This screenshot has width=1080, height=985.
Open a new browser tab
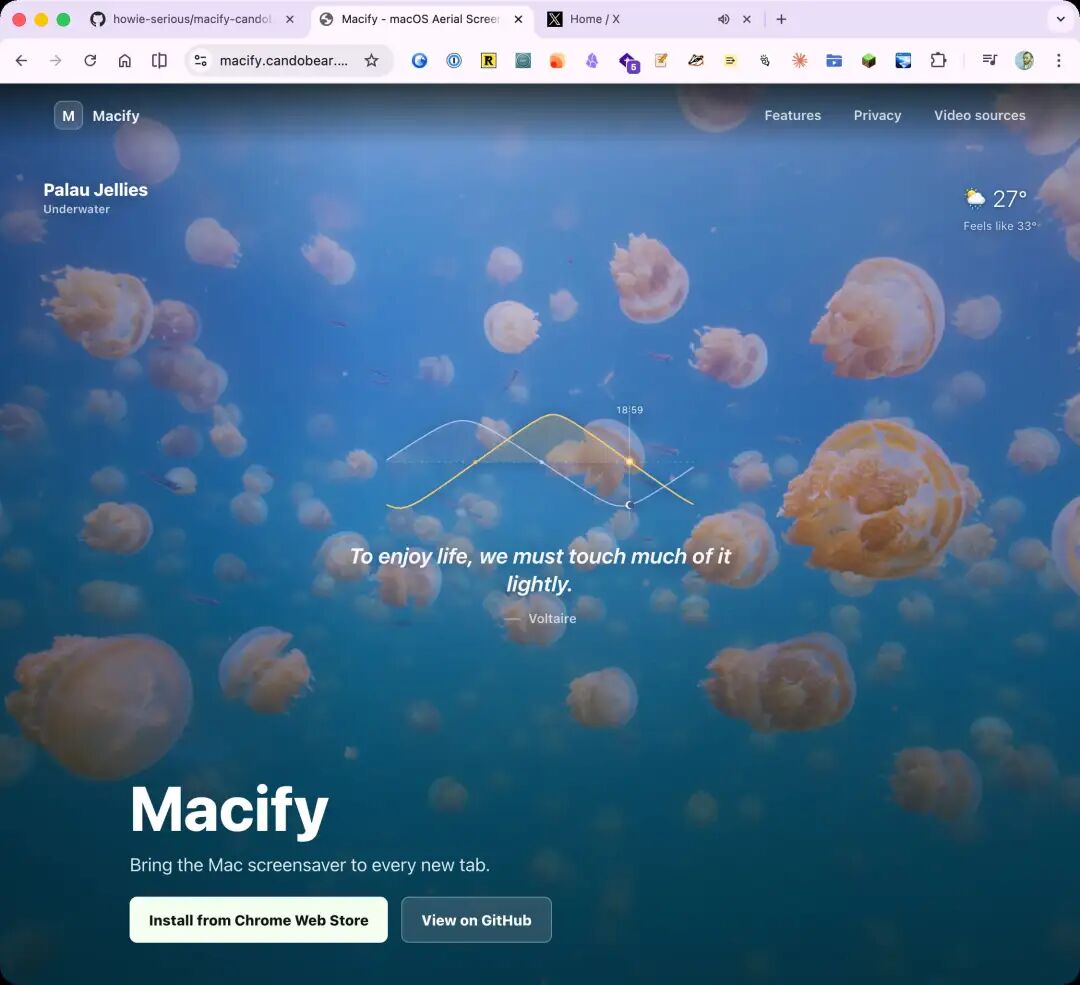(781, 19)
